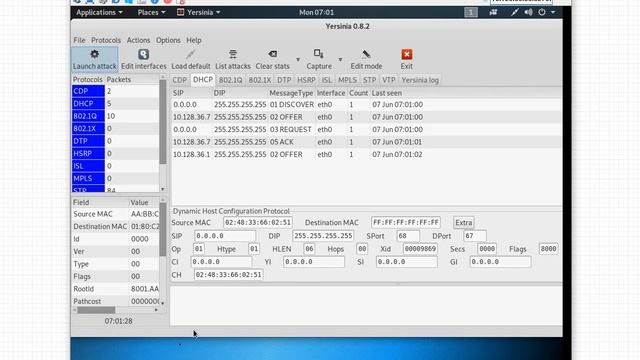Click the Last seen column header

coord(387,93)
